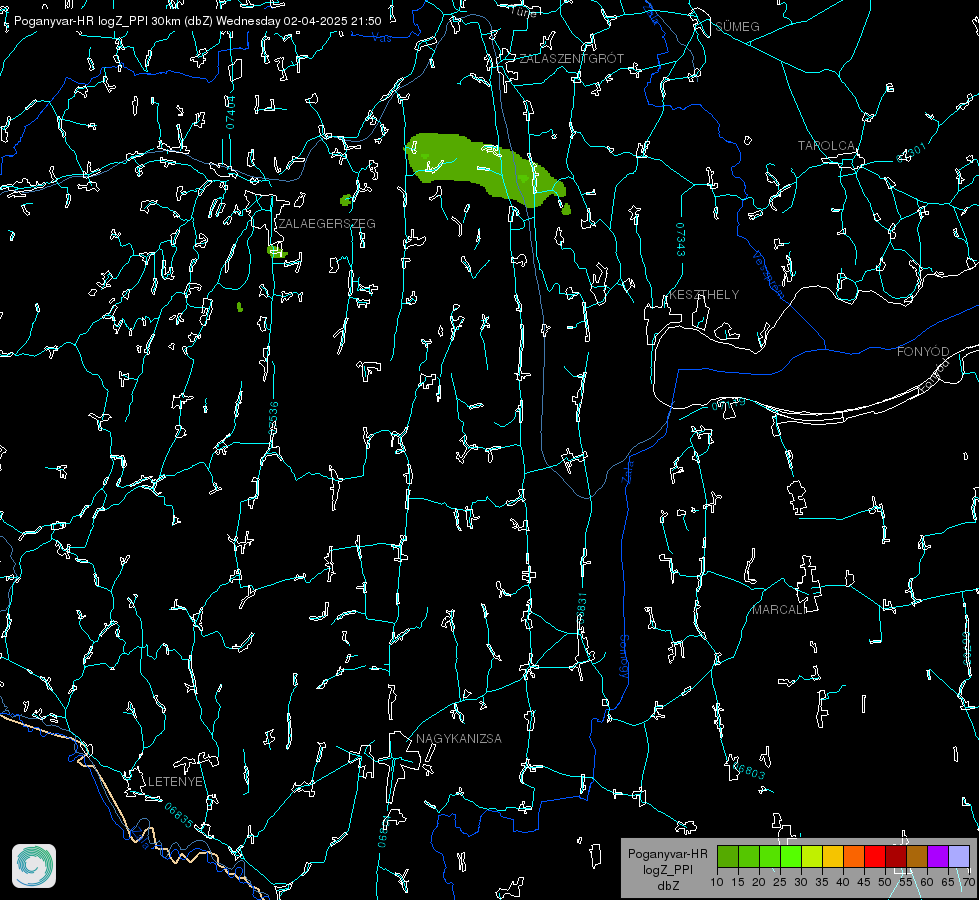This screenshot has height=900, width=979.
Task: Pick the bright red 45-50 dBZ swatch
Action: pos(875,856)
